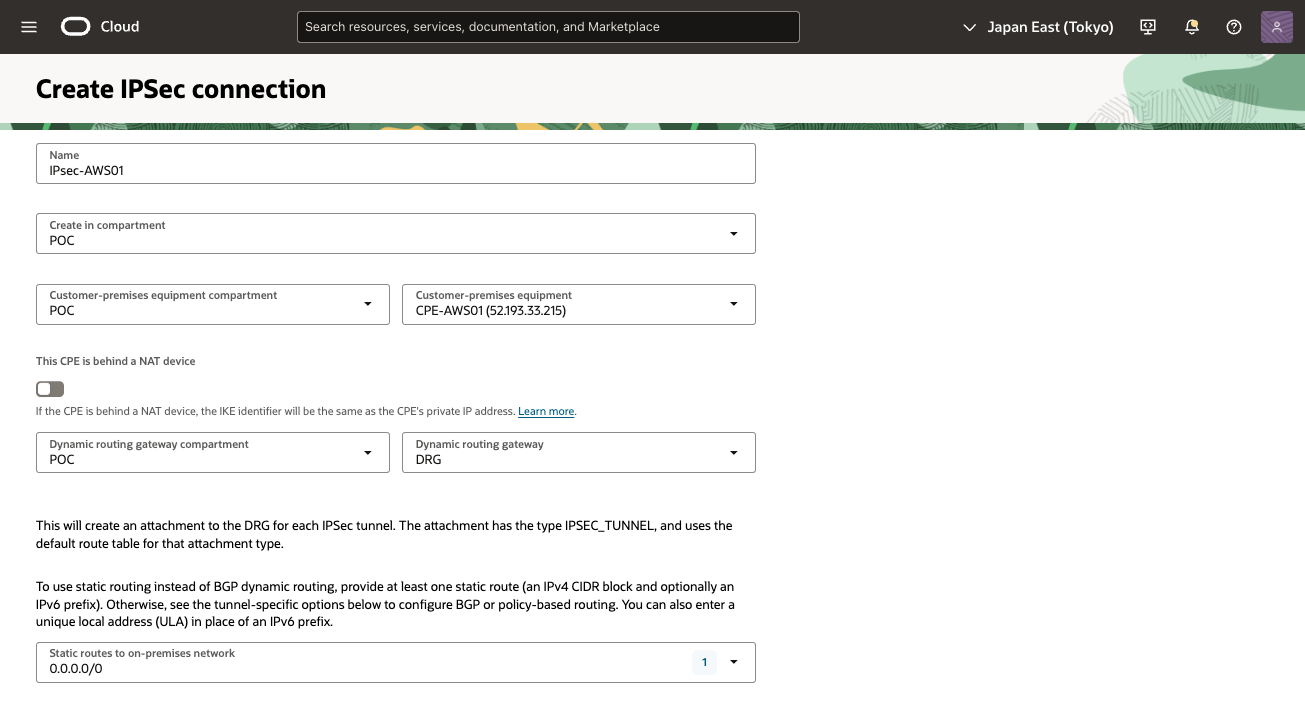Open the help question mark icon
The height and width of the screenshot is (711, 1305).
point(1234,27)
